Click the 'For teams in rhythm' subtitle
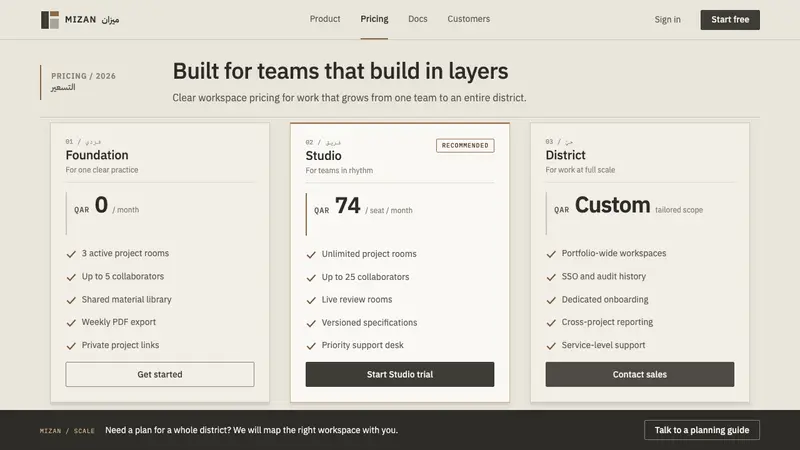 tap(339, 170)
